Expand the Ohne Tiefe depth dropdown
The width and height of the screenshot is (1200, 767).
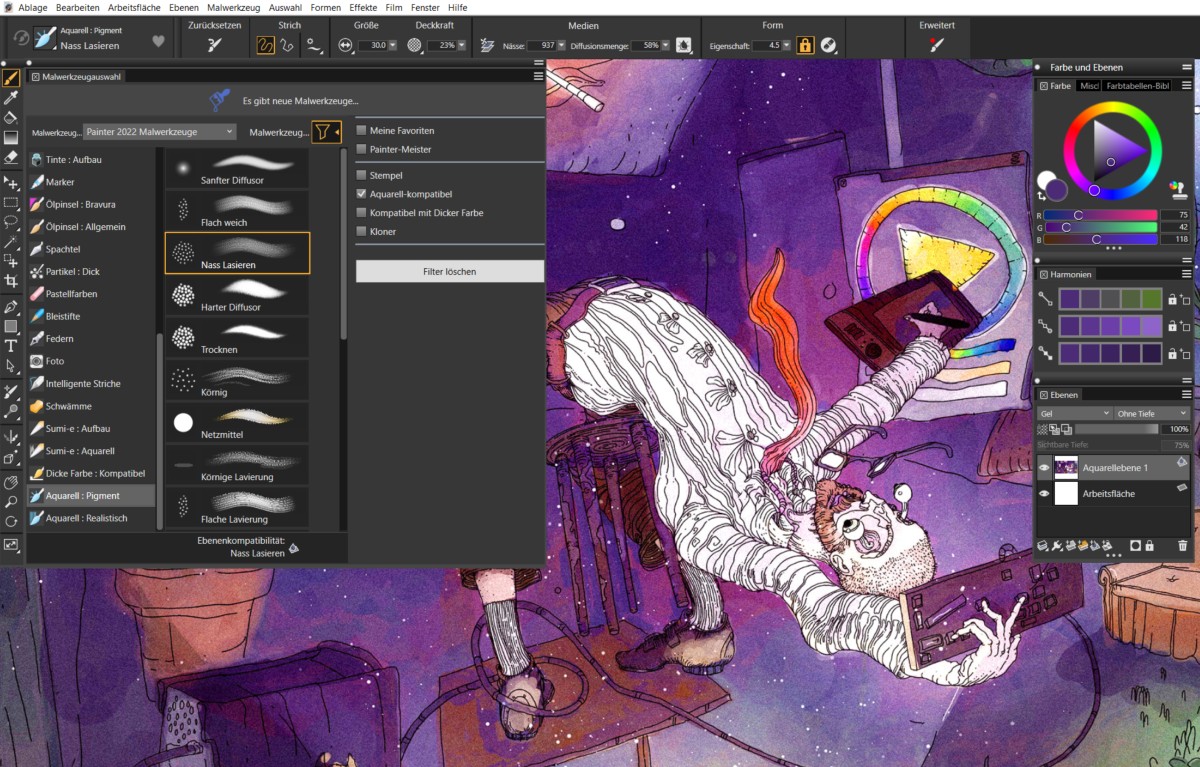point(1152,413)
